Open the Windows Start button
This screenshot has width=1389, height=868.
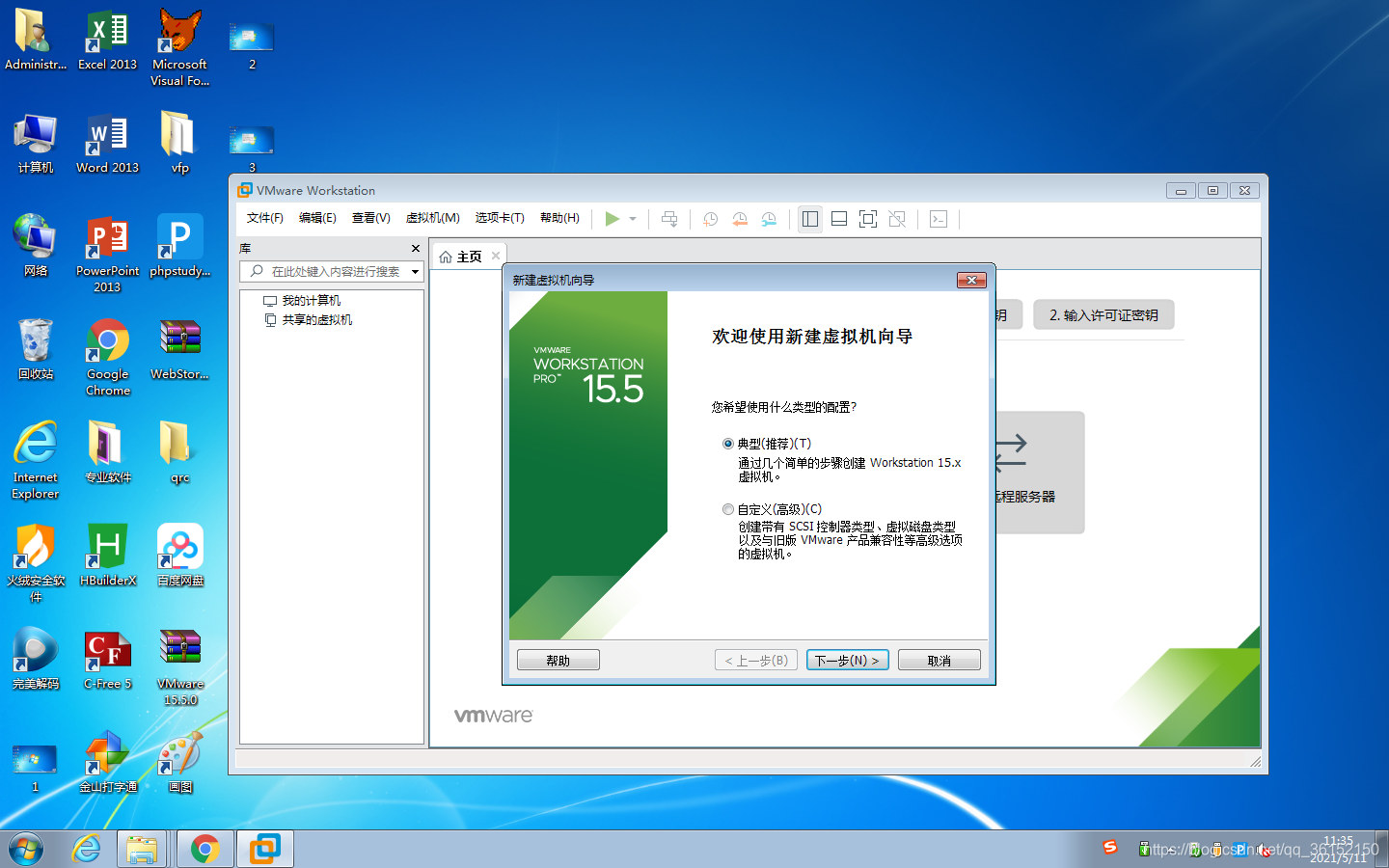26,849
